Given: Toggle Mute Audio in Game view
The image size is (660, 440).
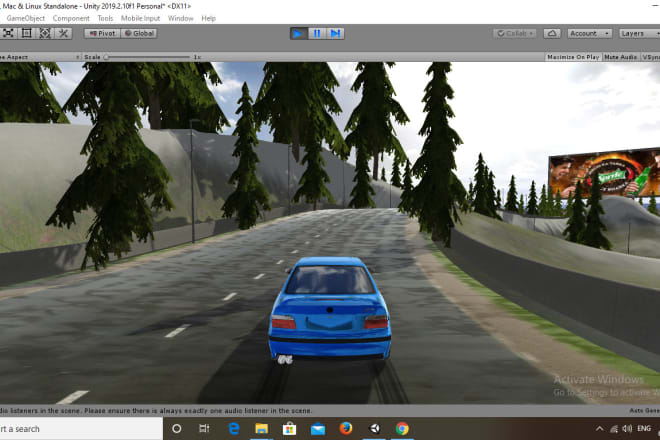Looking at the screenshot, I should pyautogui.click(x=620, y=57).
